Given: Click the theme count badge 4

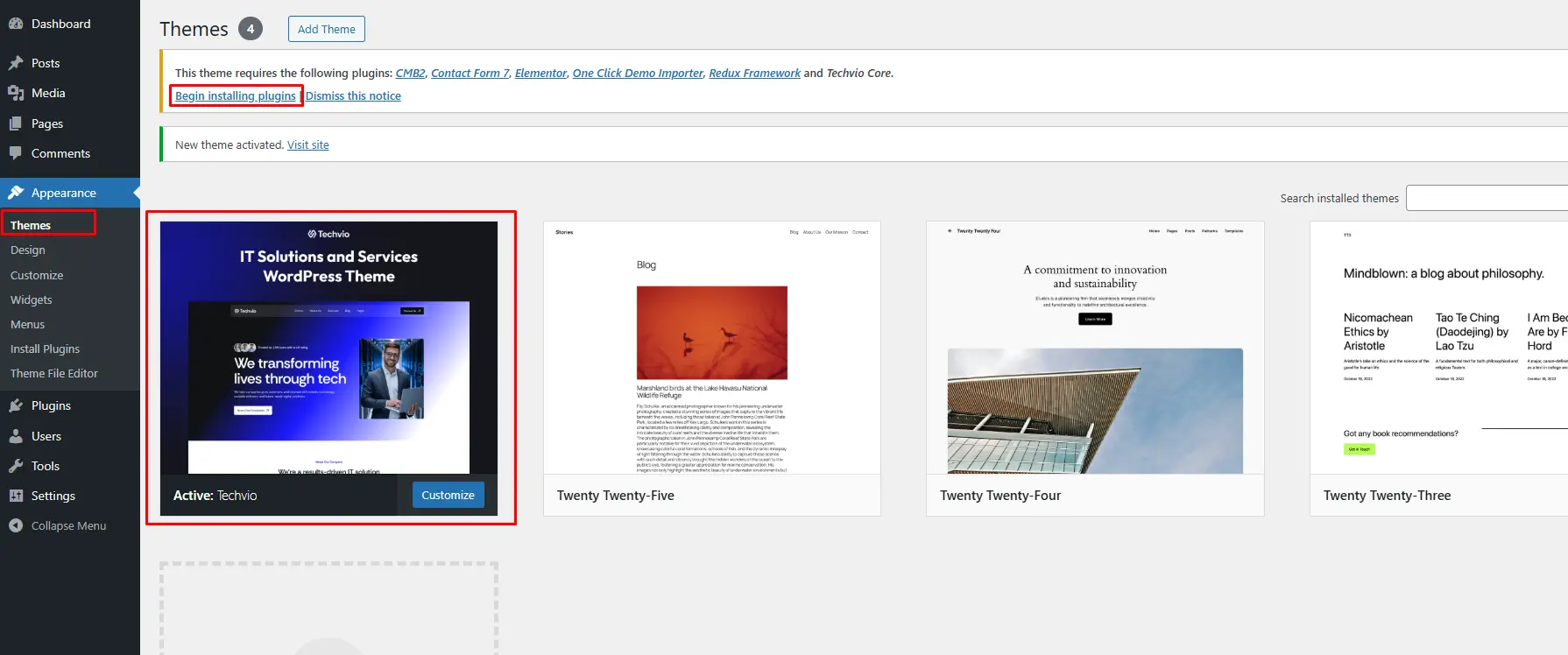Looking at the screenshot, I should tap(251, 29).
